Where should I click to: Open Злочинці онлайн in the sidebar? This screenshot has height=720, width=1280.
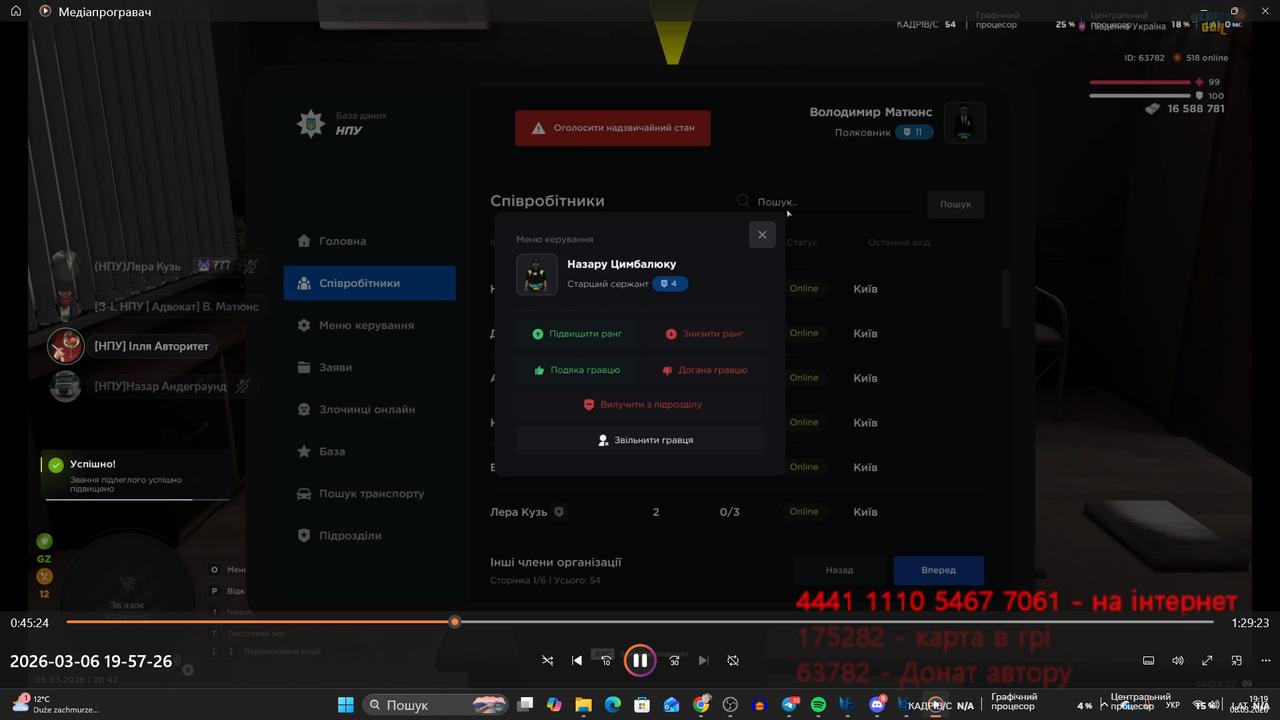tap(369, 409)
